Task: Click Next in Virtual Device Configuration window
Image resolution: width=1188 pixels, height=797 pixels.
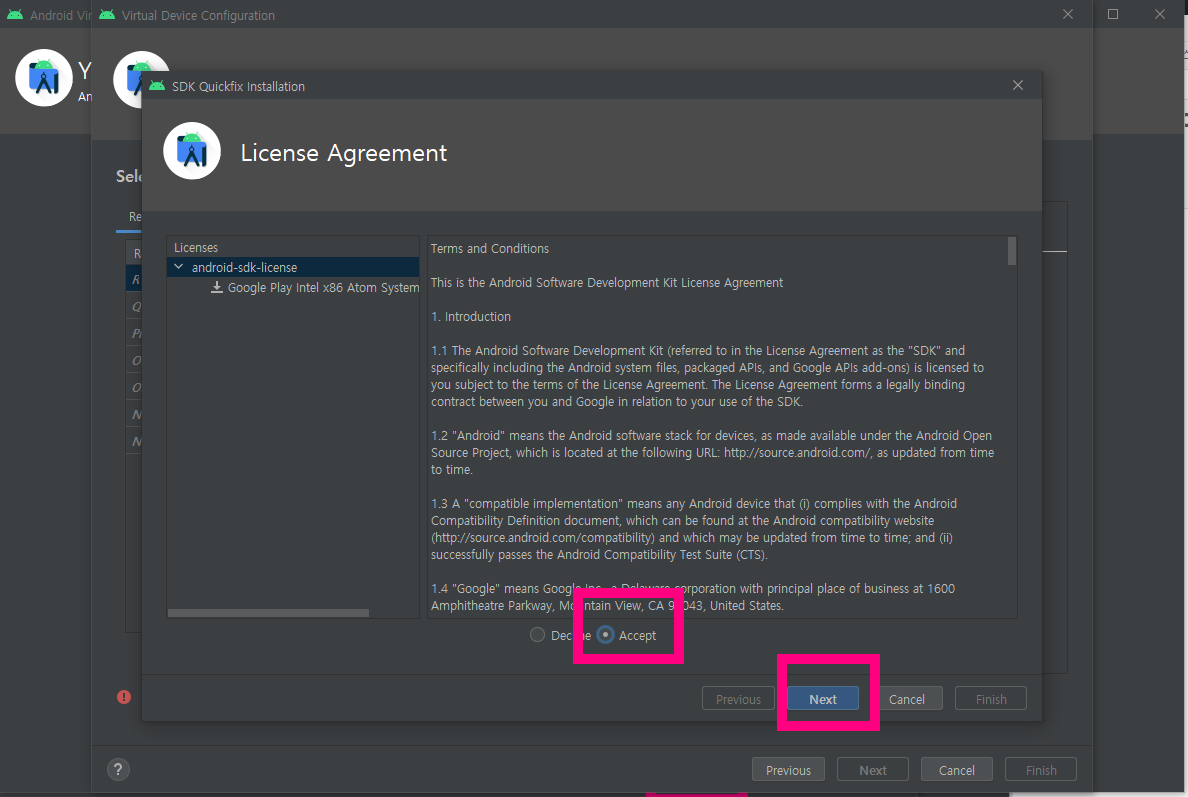Action: [x=873, y=770]
